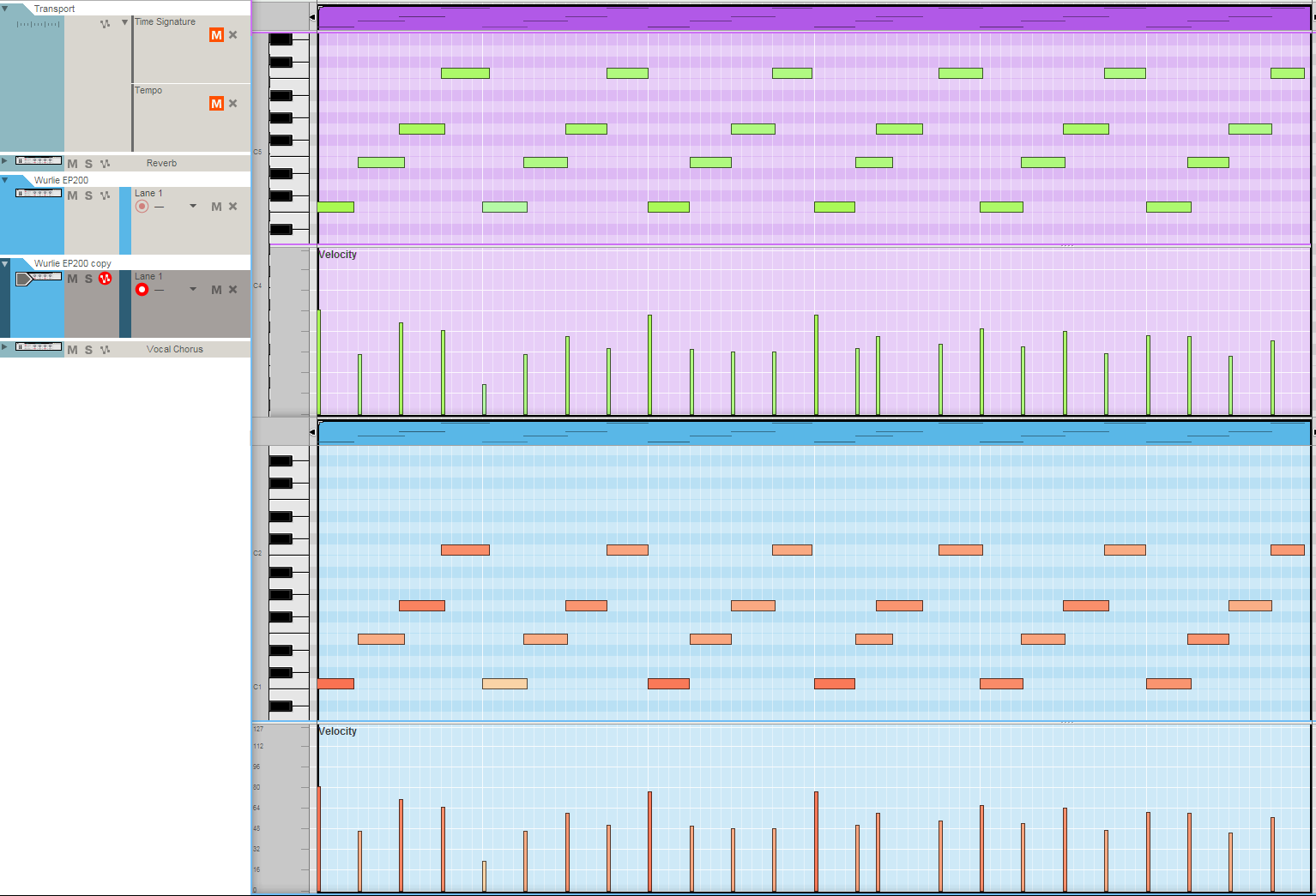Mute Lane 1 of Wurlie EP200 copy
This screenshot has width=1316, height=896.
tap(216, 290)
